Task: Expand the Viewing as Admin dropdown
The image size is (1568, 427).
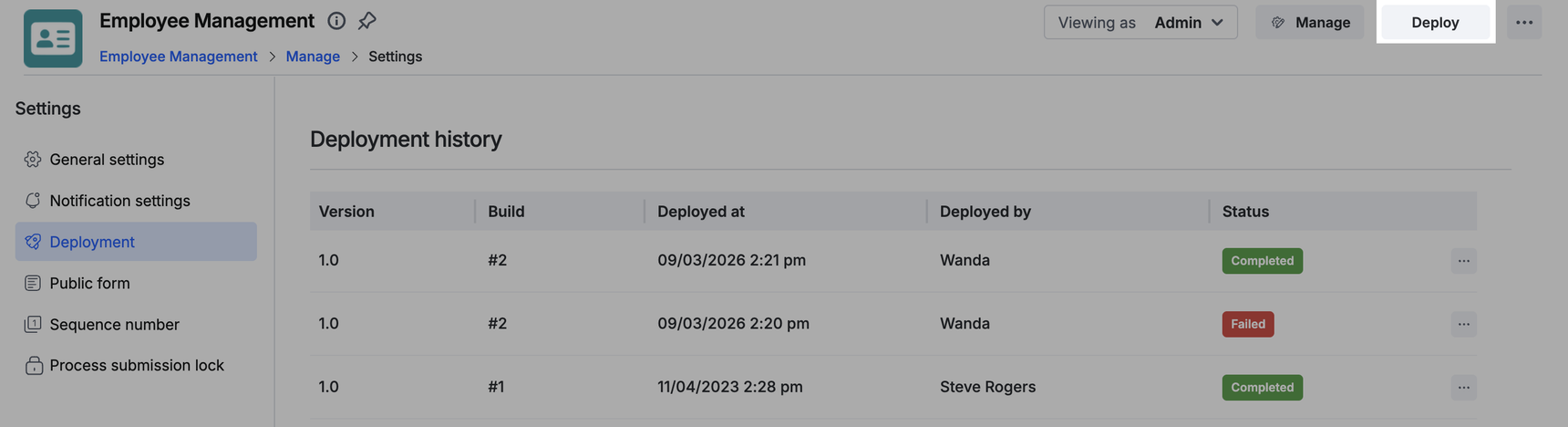Action: coord(1140,23)
